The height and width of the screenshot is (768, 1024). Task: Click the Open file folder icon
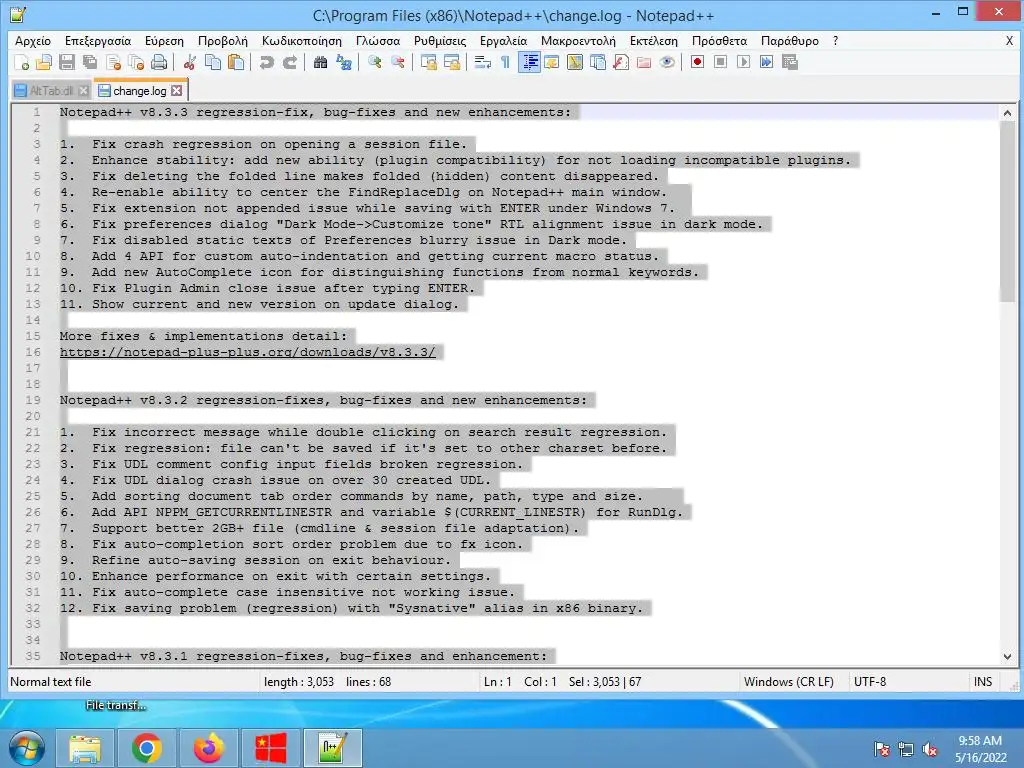[x=44, y=62]
